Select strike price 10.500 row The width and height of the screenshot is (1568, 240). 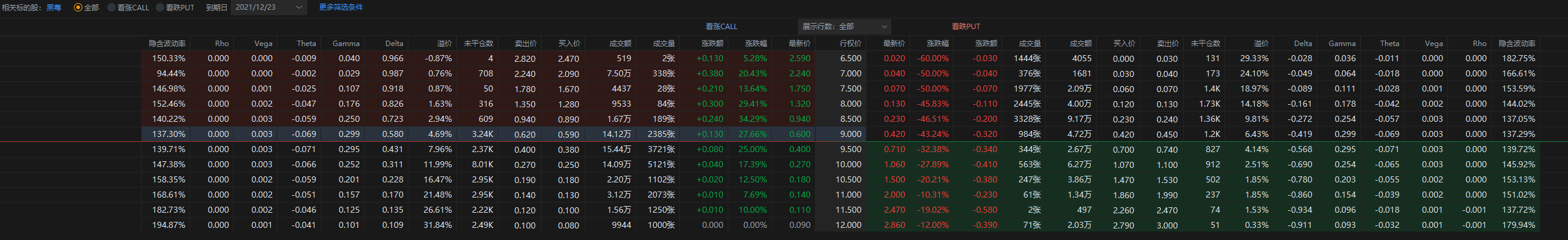(x=848, y=179)
